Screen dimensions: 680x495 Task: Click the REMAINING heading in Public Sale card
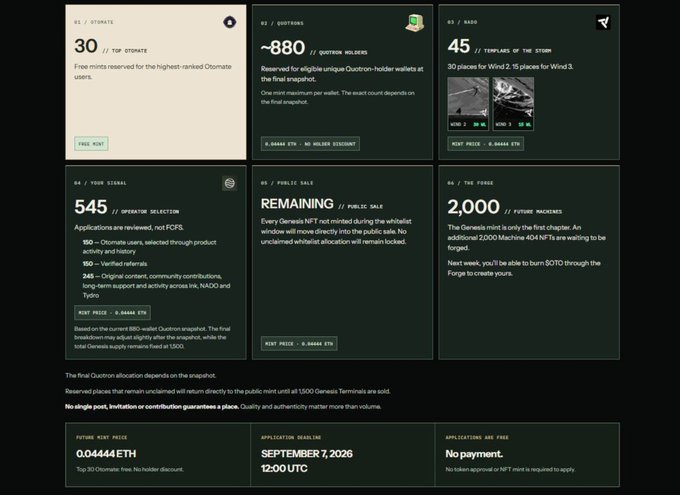(297, 204)
